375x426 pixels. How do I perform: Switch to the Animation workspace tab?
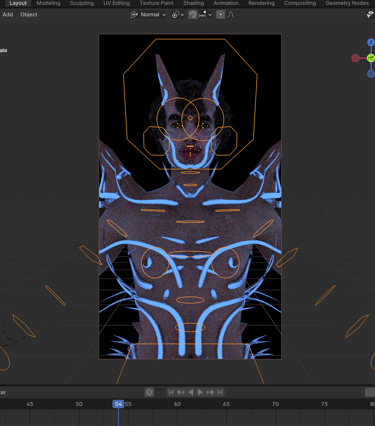point(226,3)
